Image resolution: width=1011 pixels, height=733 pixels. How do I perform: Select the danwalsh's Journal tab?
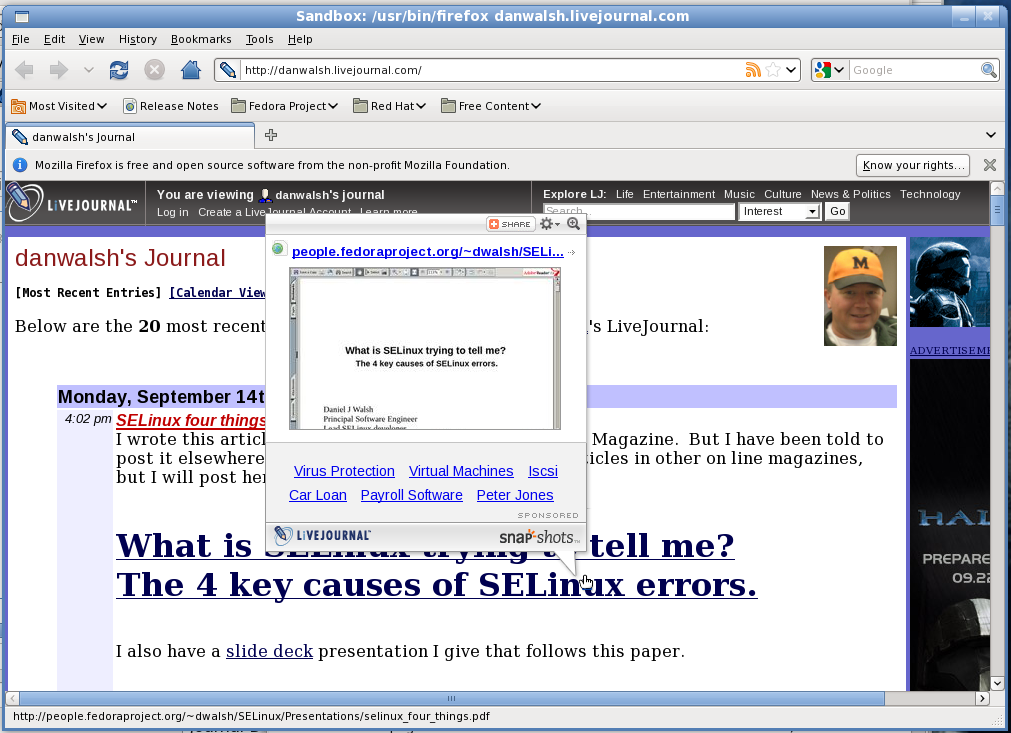pyautogui.click(x=130, y=137)
